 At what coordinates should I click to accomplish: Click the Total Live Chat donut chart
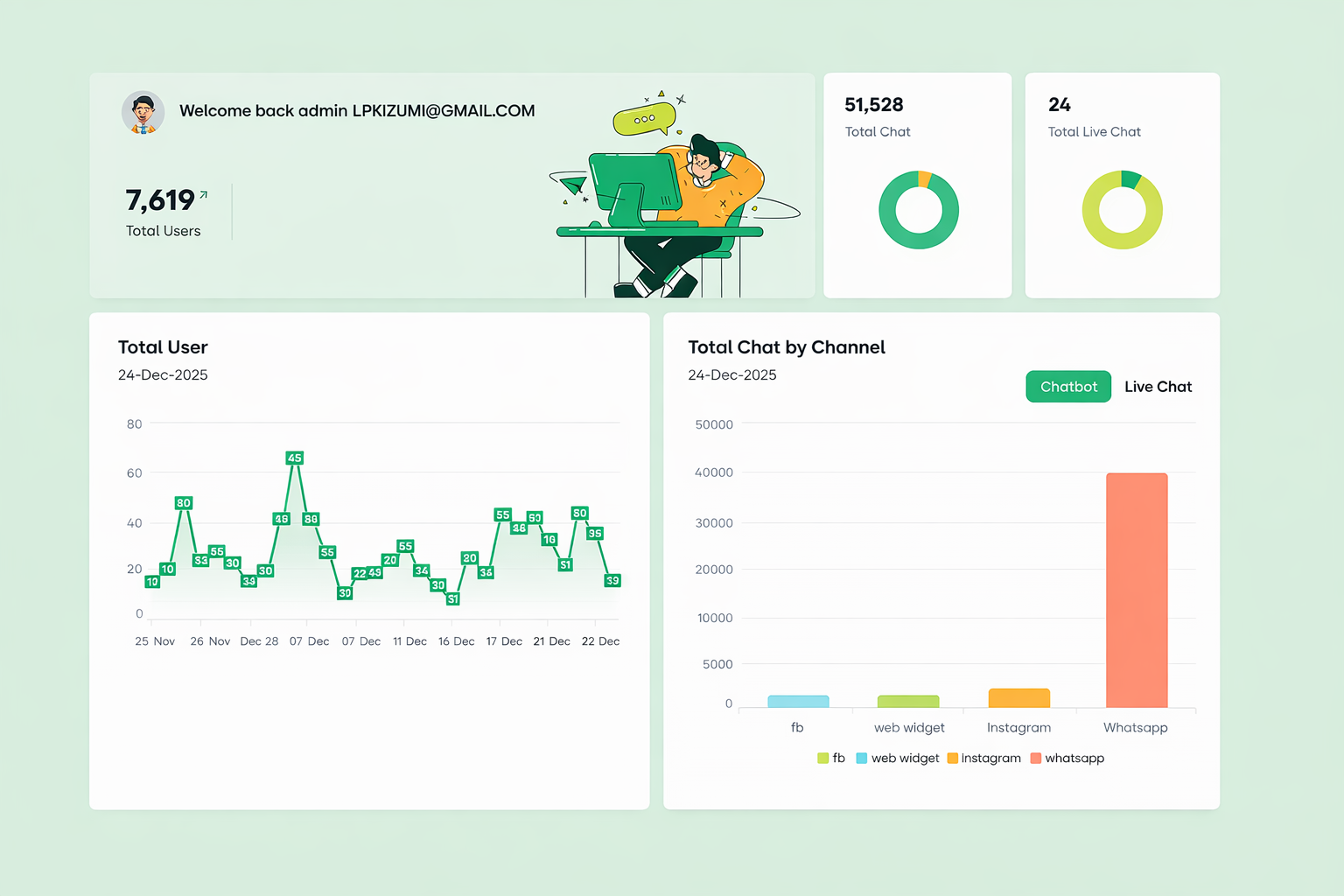click(1122, 210)
